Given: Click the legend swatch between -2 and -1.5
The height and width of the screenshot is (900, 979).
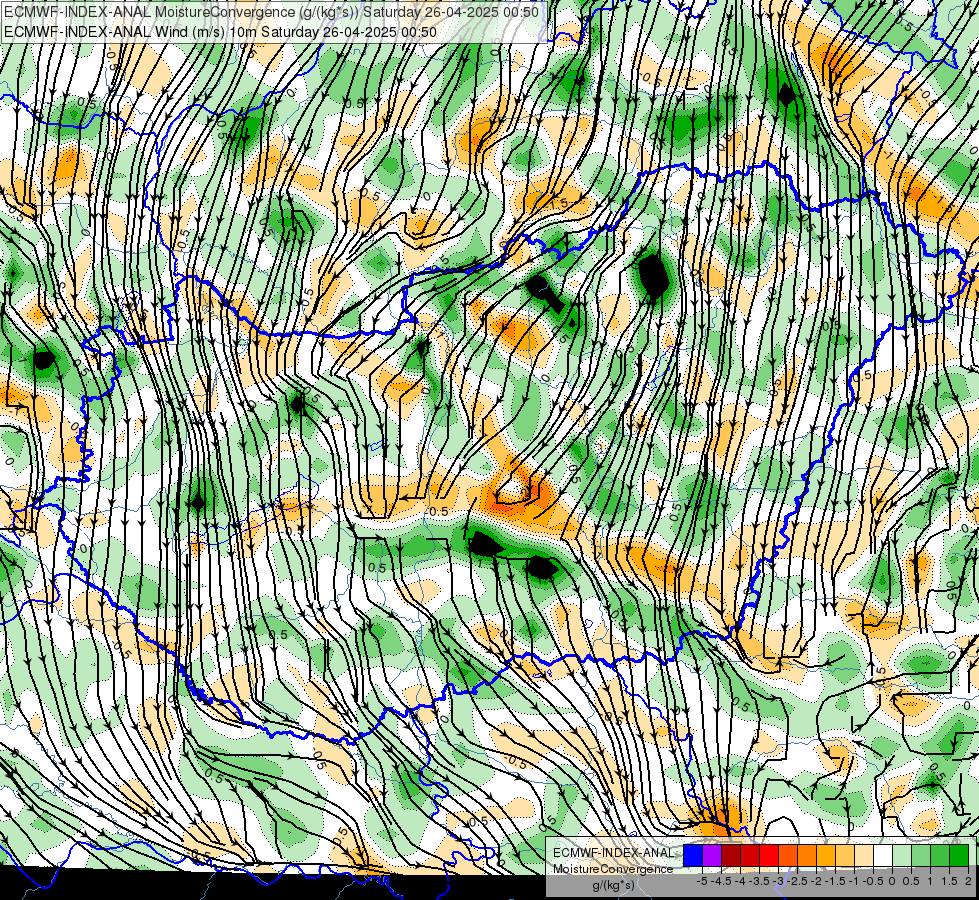Looking at the screenshot, I should (x=826, y=855).
